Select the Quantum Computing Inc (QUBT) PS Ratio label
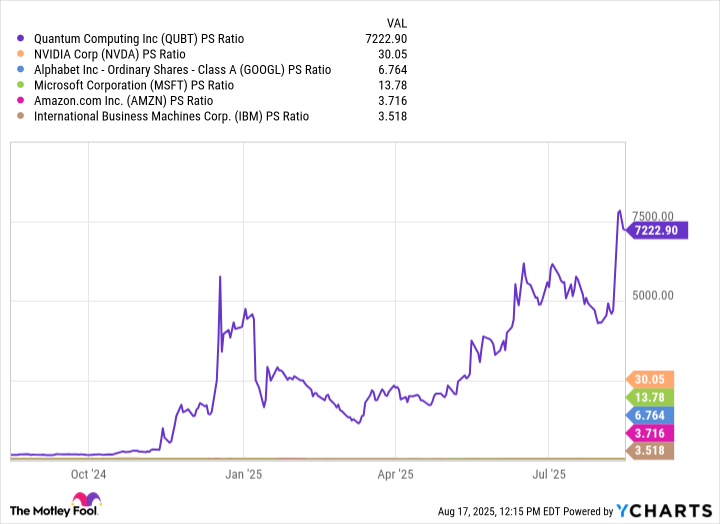The image size is (720, 524). (x=139, y=39)
